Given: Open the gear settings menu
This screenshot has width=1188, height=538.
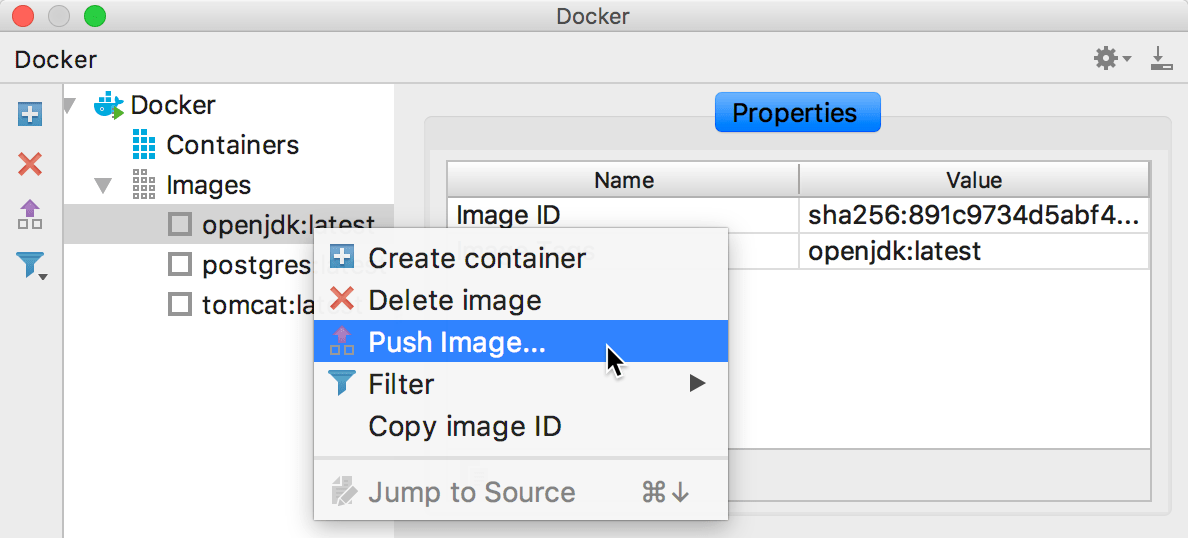Looking at the screenshot, I should tap(1110, 59).
